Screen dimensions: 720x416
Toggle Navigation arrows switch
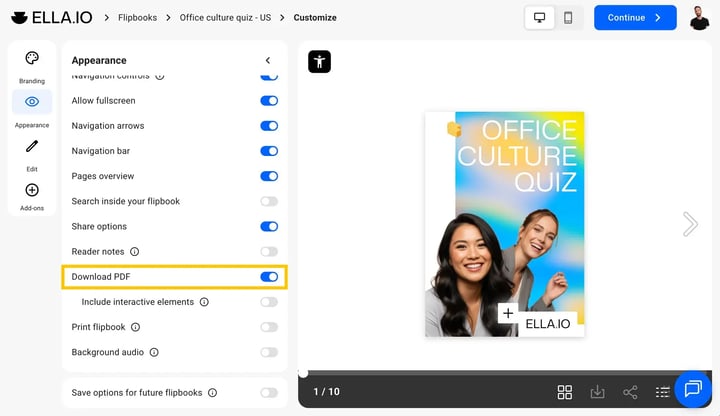[x=269, y=126]
